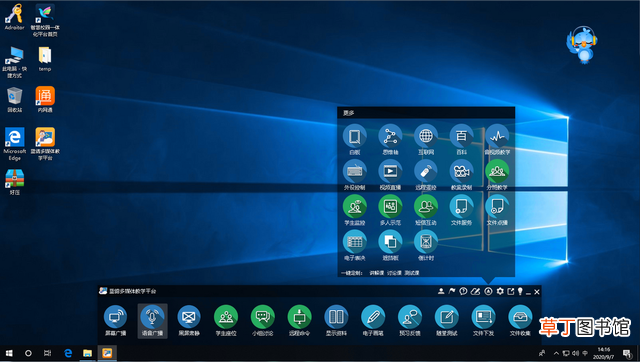Open the student seating icon
The height and width of the screenshot is (362, 640).
coord(226,317)
